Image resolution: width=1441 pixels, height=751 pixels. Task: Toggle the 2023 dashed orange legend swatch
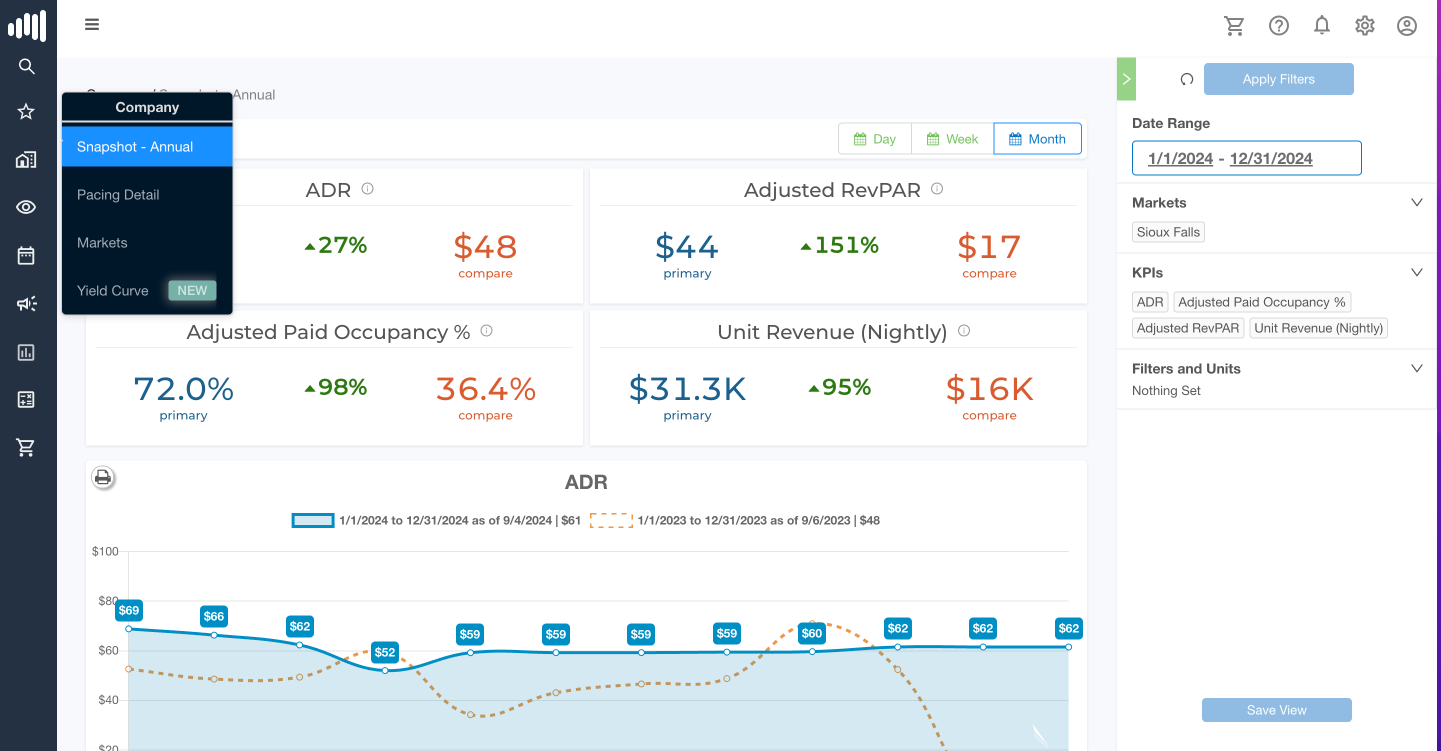click(x=610, y=520)
